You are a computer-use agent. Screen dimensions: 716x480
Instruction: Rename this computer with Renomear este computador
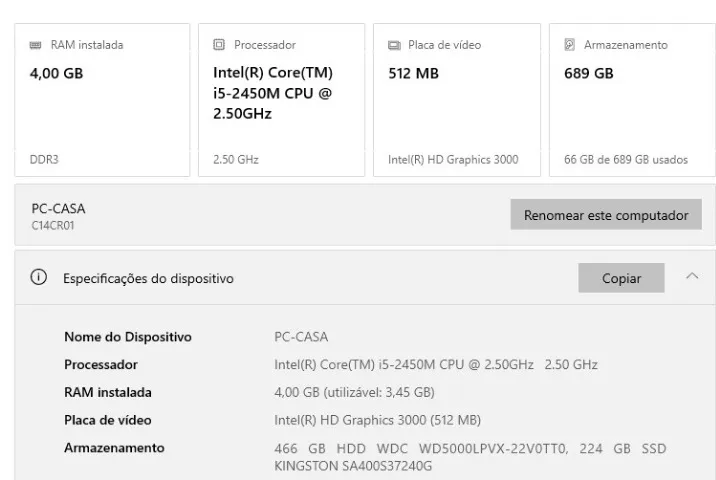click(606, 214)
